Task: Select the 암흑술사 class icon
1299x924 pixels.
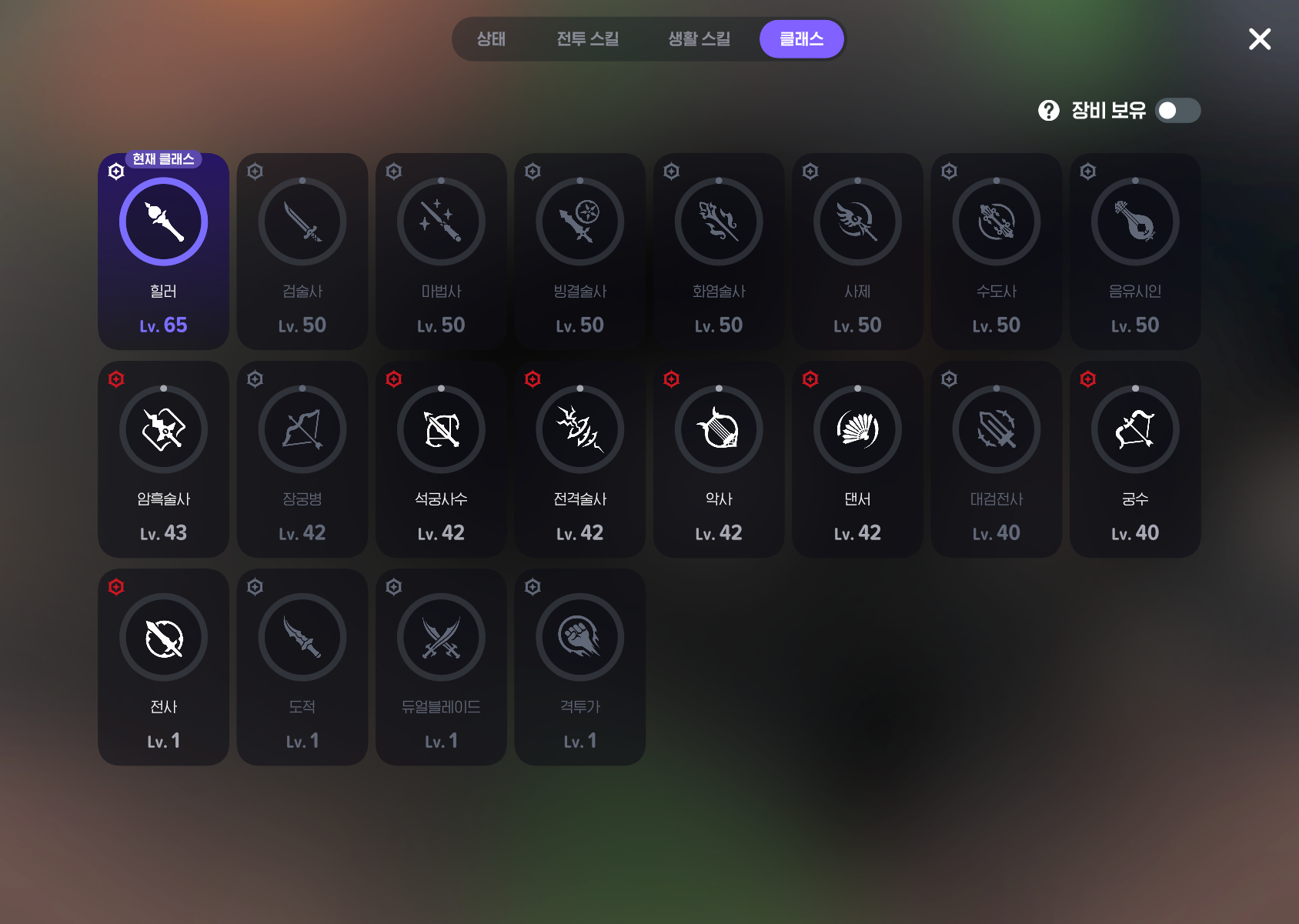Action: (163, 429)
